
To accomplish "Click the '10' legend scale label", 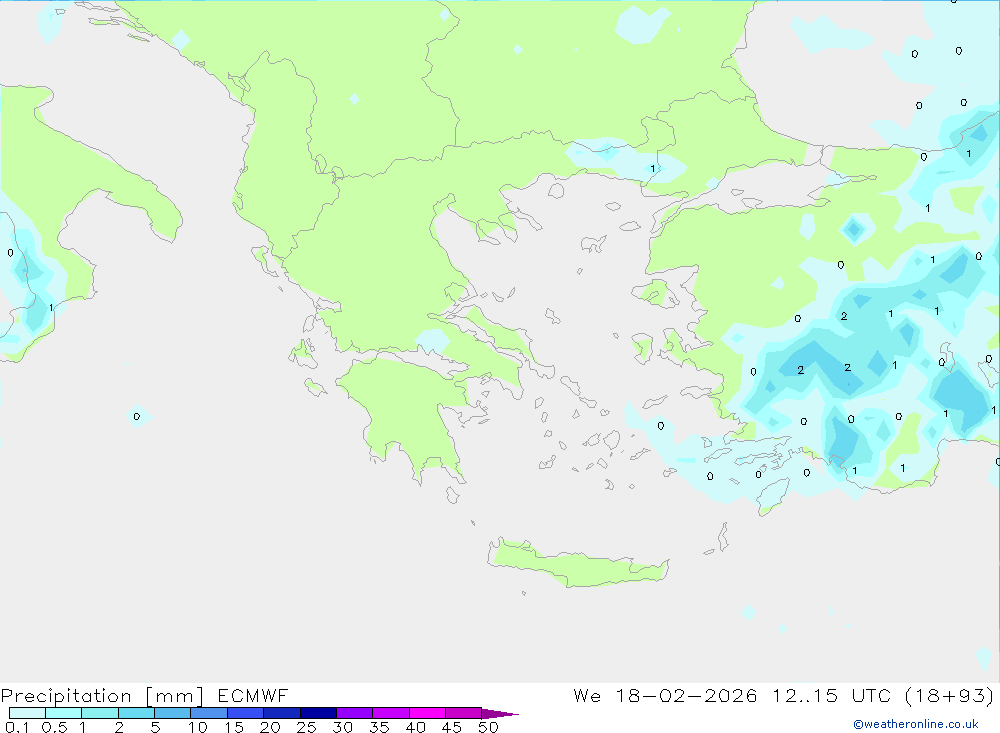I will tap(198, 727).
